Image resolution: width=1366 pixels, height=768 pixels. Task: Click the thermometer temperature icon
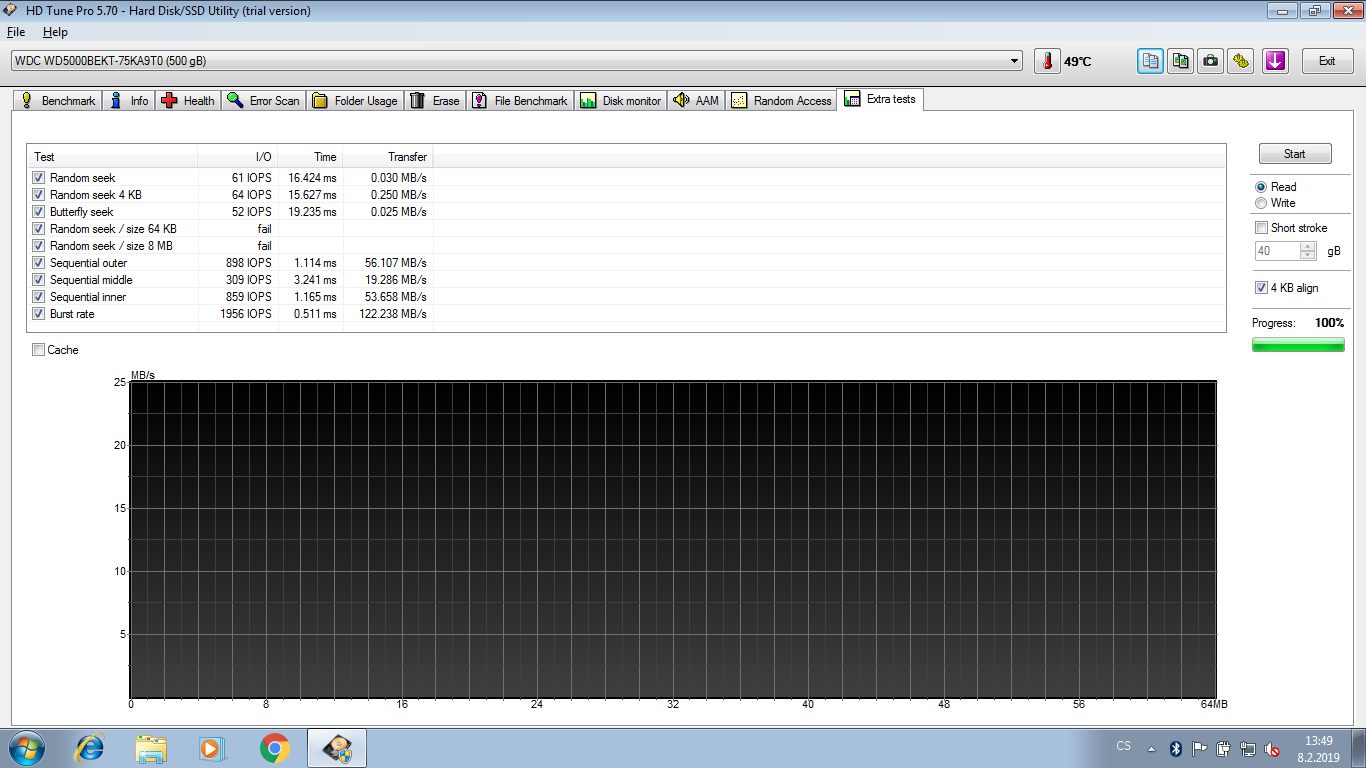coord(1047,61)
